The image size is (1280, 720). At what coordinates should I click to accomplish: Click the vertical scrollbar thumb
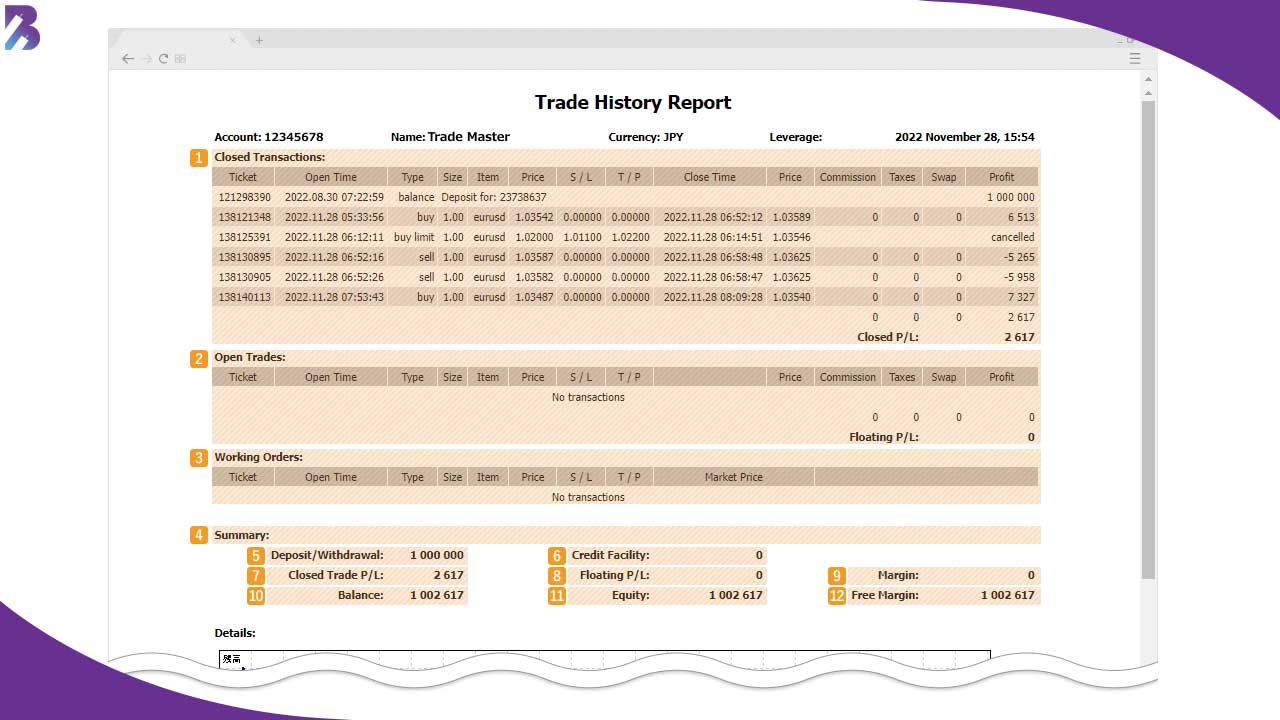[x=1149, y=340]
